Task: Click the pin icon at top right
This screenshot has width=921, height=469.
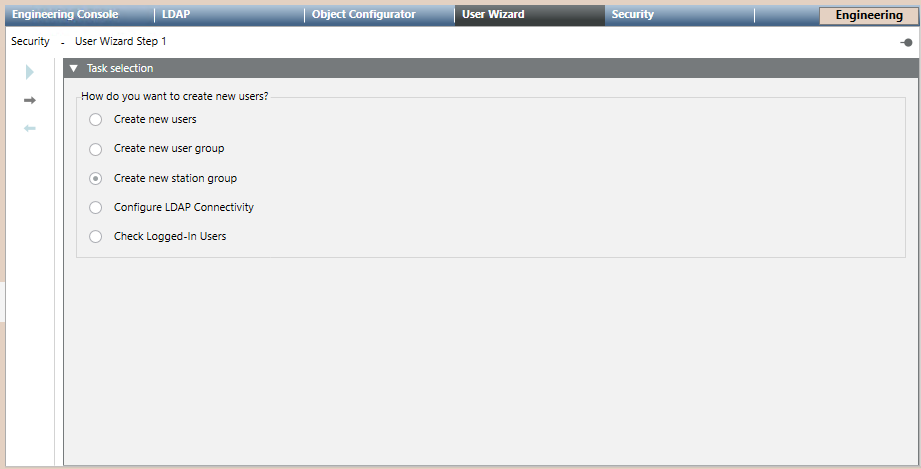Action: (906, 42)
